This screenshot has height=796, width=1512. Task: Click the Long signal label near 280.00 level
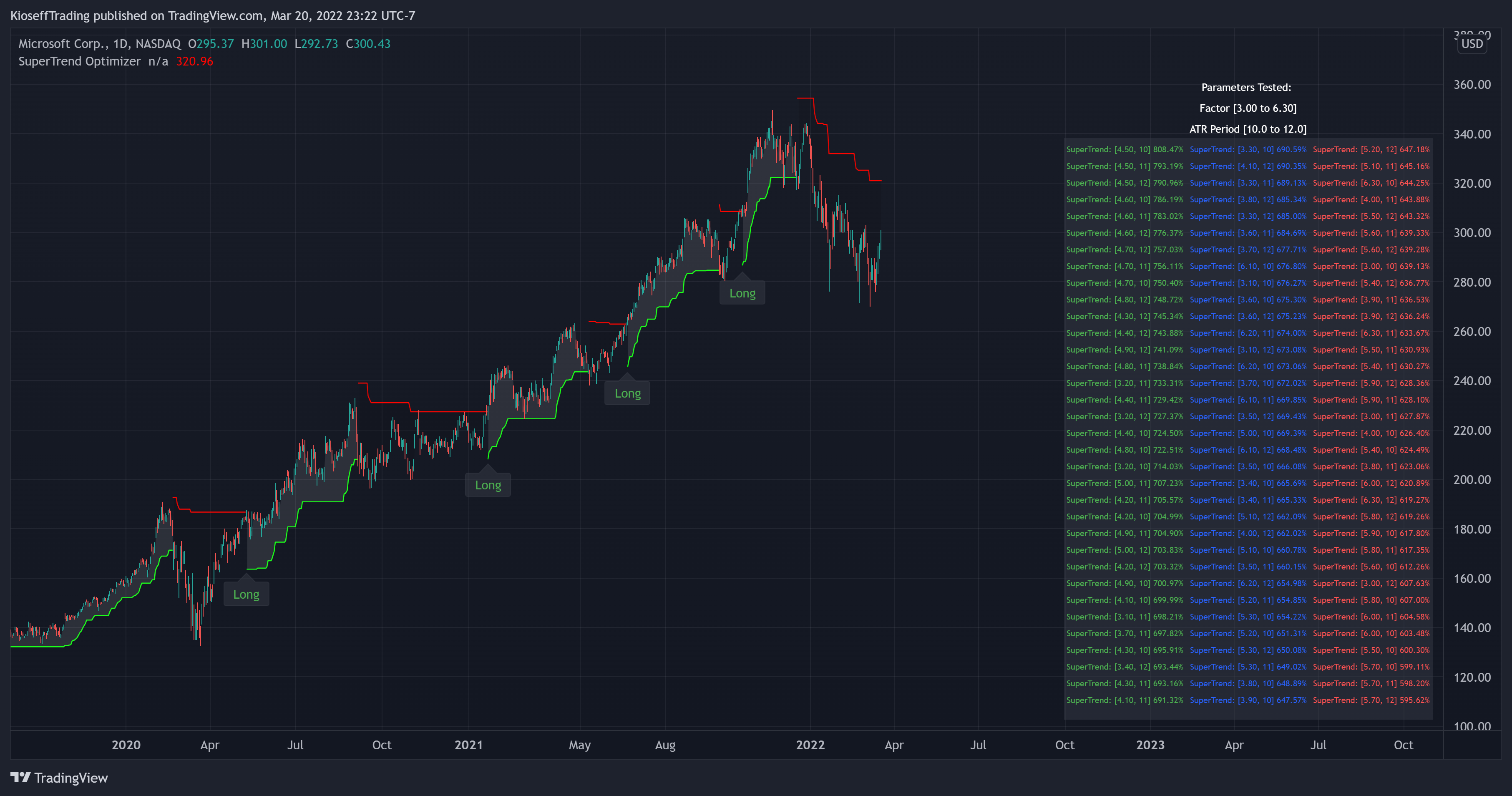click(742, 293)
